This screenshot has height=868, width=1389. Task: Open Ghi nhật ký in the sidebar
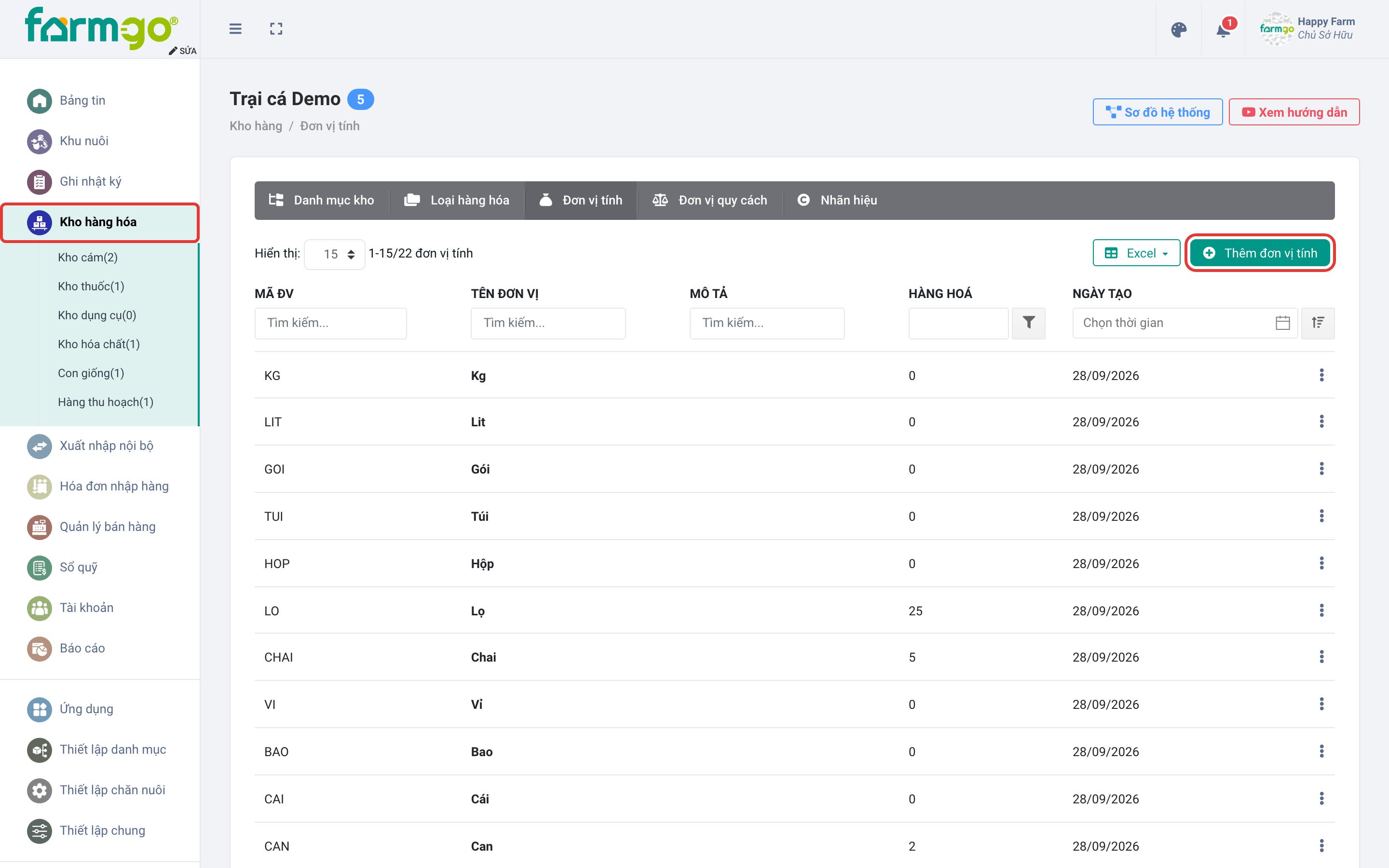[x=74, y=182]
